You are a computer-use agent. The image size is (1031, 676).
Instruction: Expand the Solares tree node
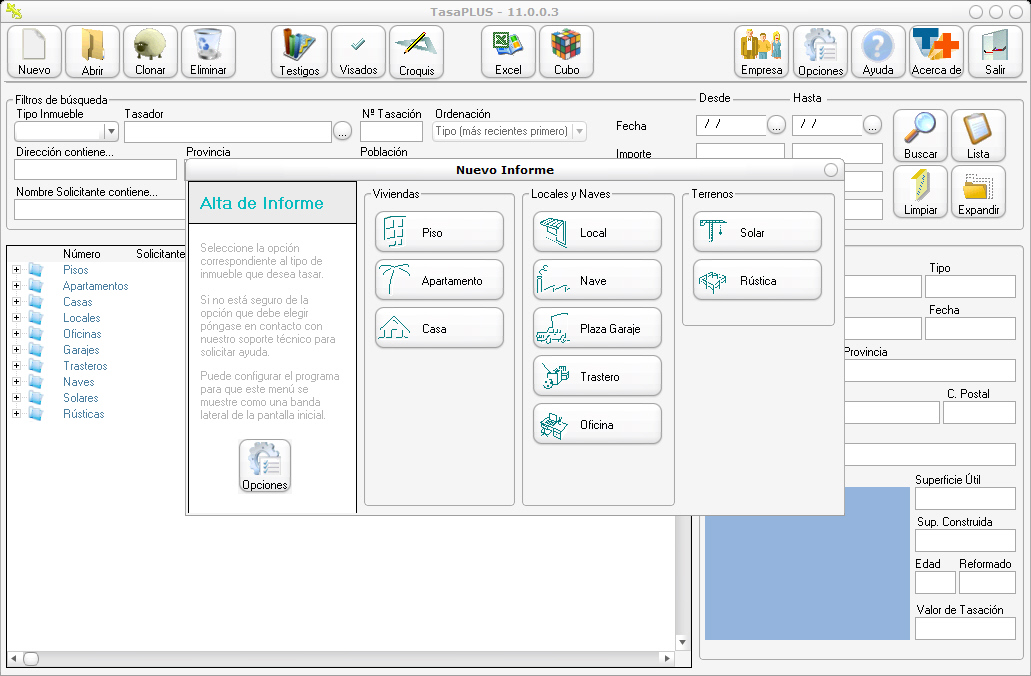tap(16, 398)
